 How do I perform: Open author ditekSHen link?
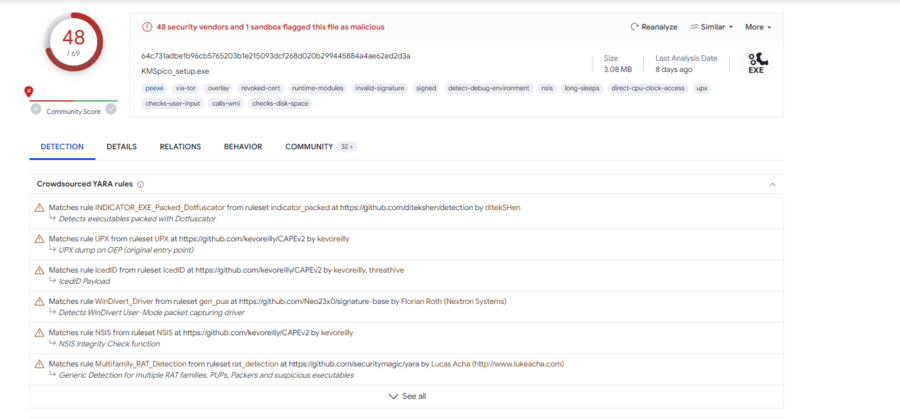pyautogui.click(x=501, y=208)
